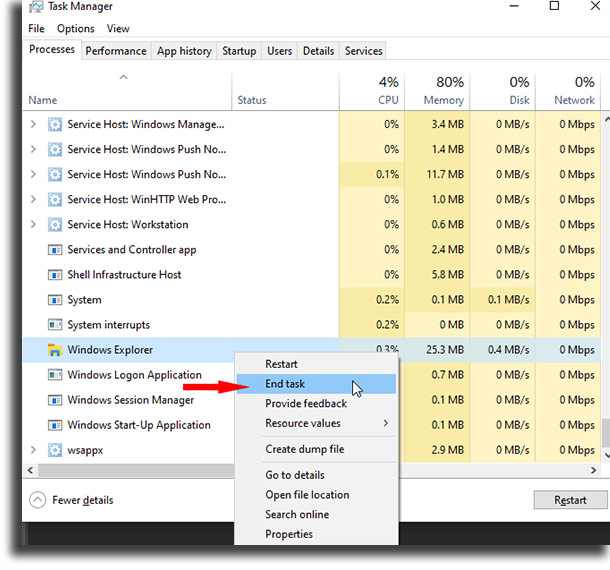Click the Windows Start-Up Application icon

click(55, 425)
